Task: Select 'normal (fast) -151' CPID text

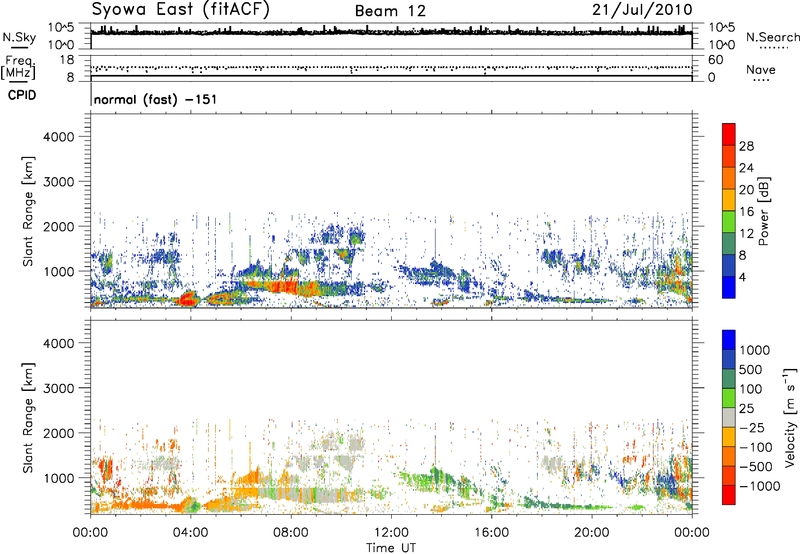Action: click(155, 99)
